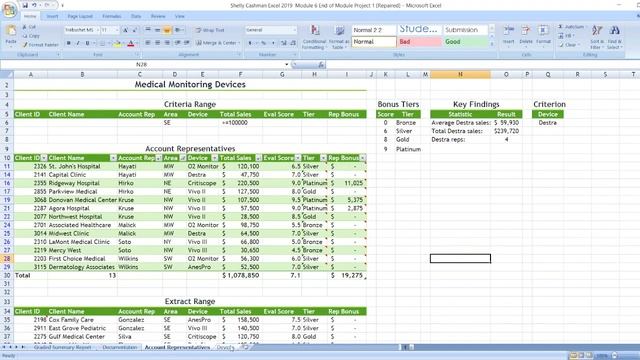
Task: Open the Documentation sheet tab
Action: click(x=120, y=347)
